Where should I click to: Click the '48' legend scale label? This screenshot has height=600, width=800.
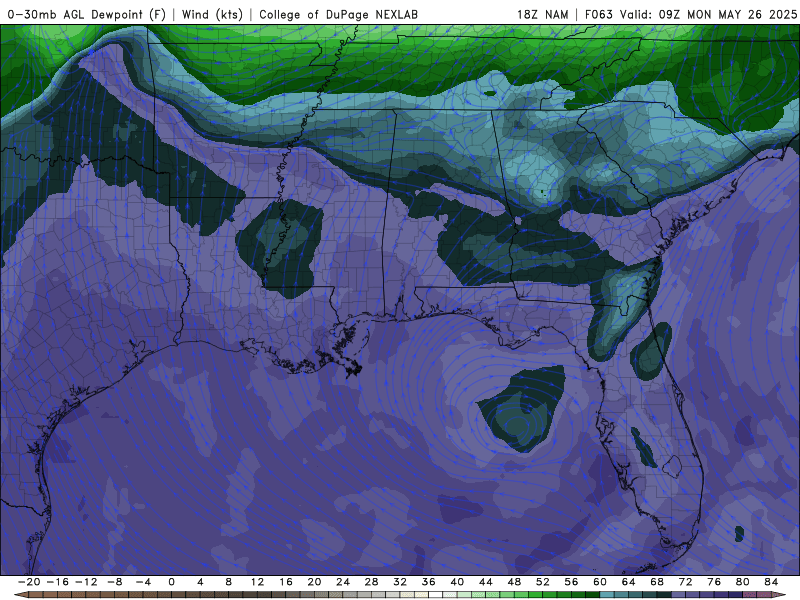click(514, 582)
